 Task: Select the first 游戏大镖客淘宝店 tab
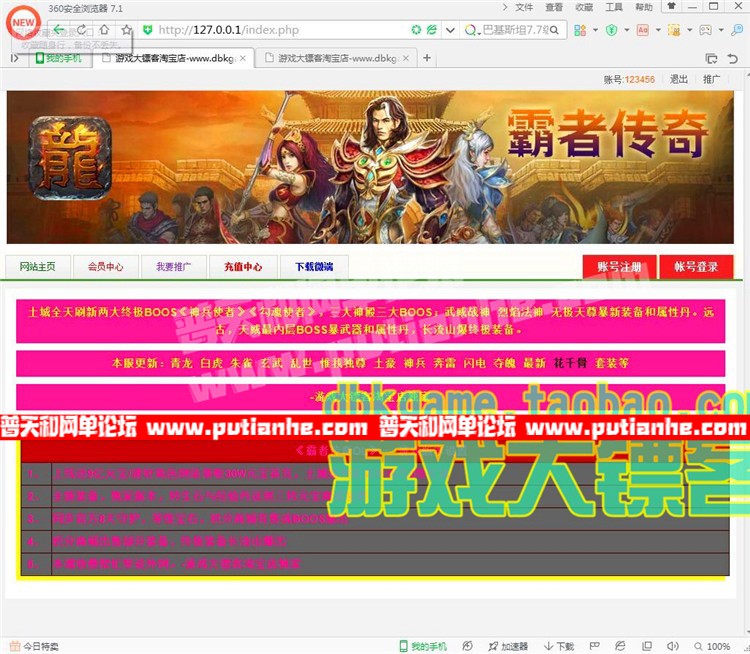(171, 58)
